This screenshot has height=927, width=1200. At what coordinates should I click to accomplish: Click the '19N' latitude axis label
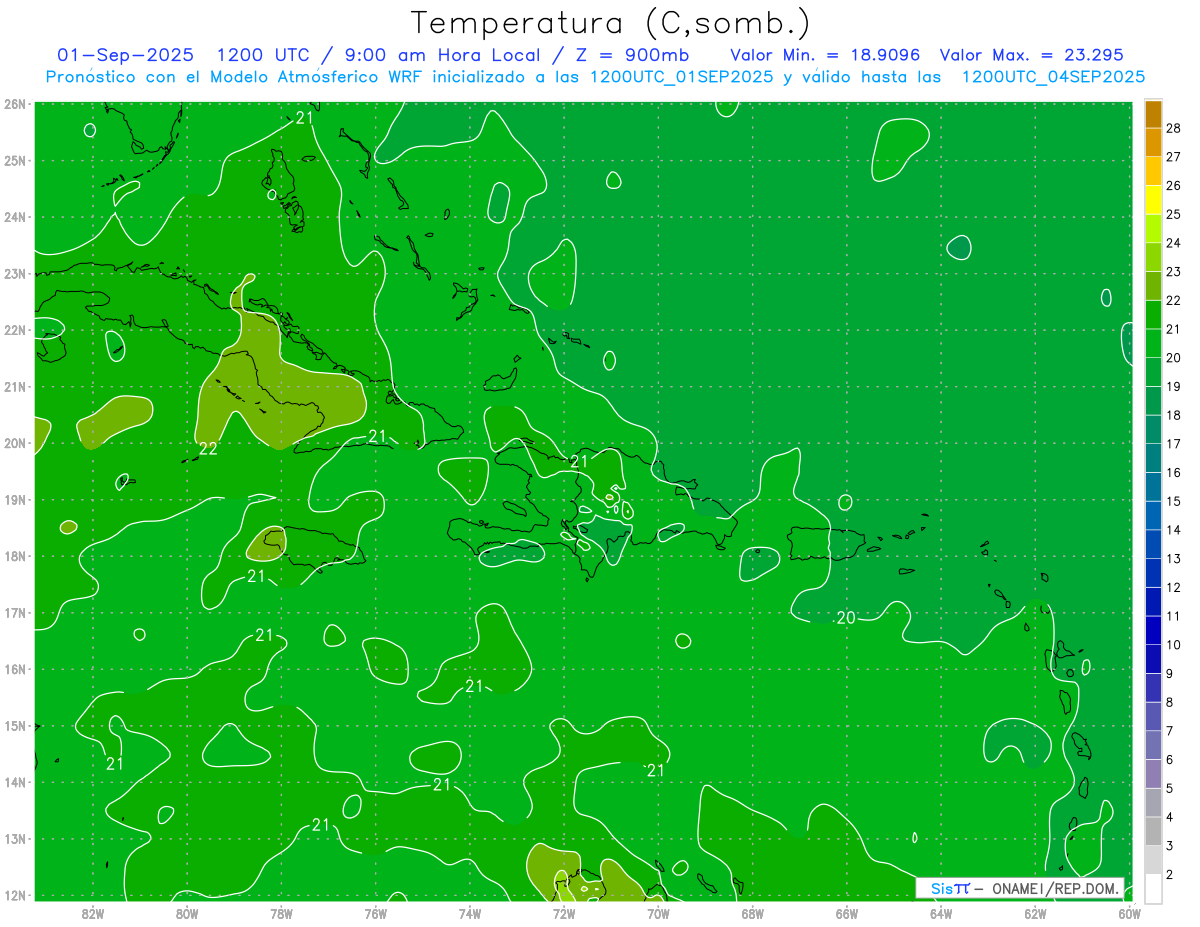pos(15,500)
